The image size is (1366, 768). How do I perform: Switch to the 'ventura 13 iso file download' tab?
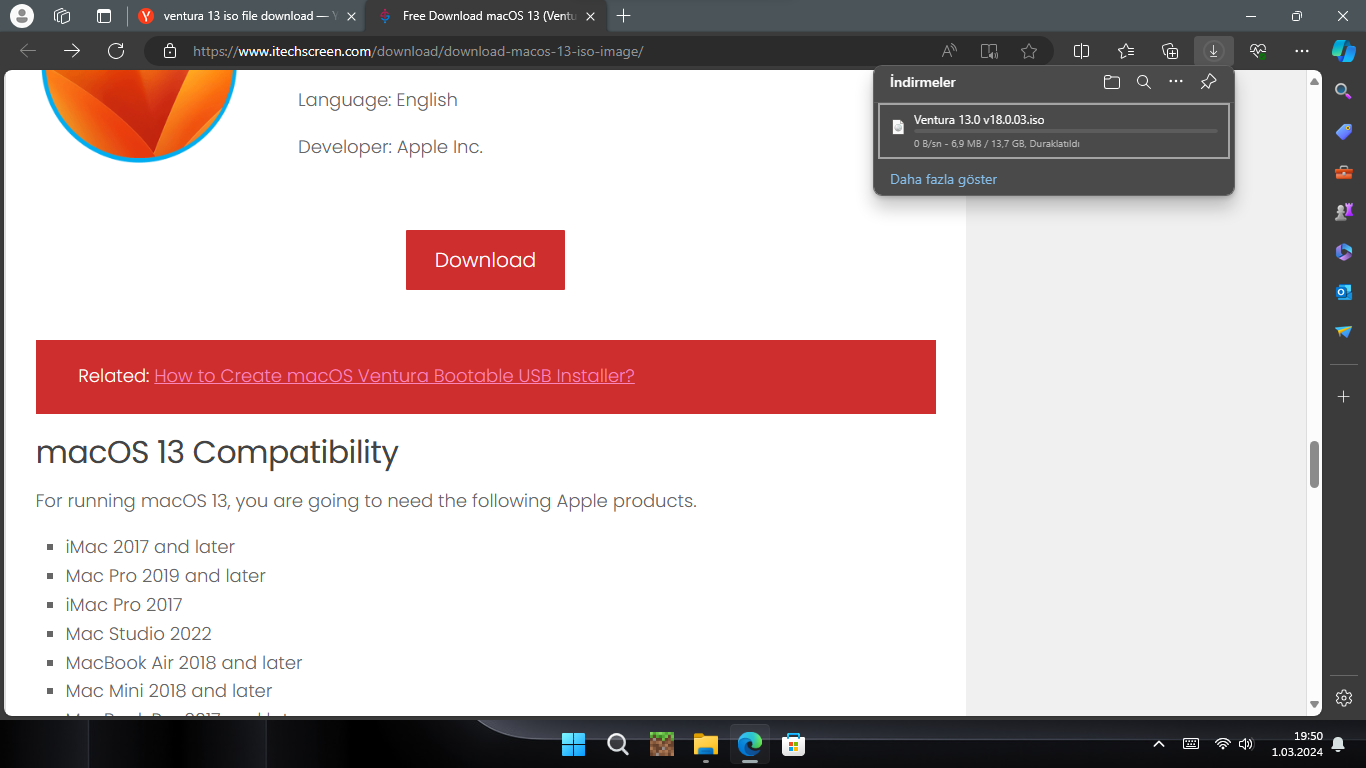(x=247, y=16)
